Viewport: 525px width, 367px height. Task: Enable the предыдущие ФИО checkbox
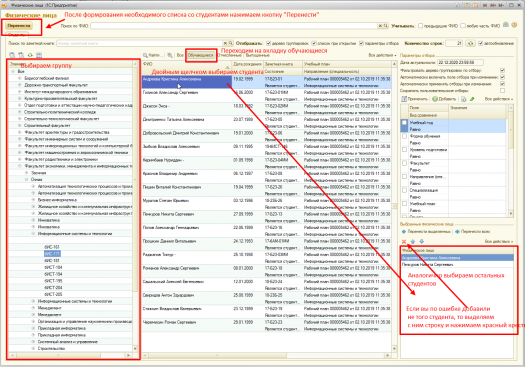click(x=421, y=26)
